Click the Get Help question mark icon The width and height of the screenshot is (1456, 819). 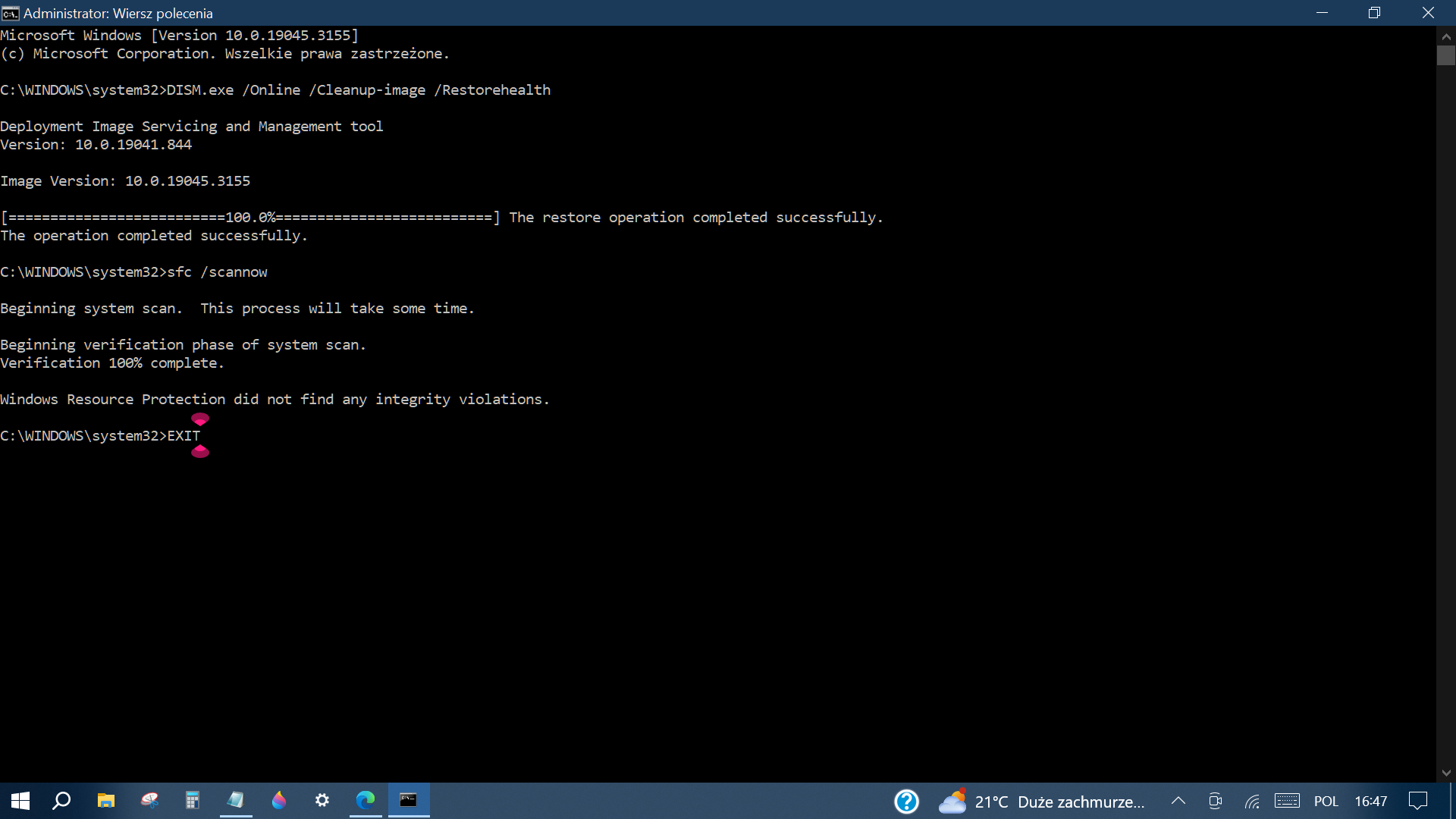[907, 801]
